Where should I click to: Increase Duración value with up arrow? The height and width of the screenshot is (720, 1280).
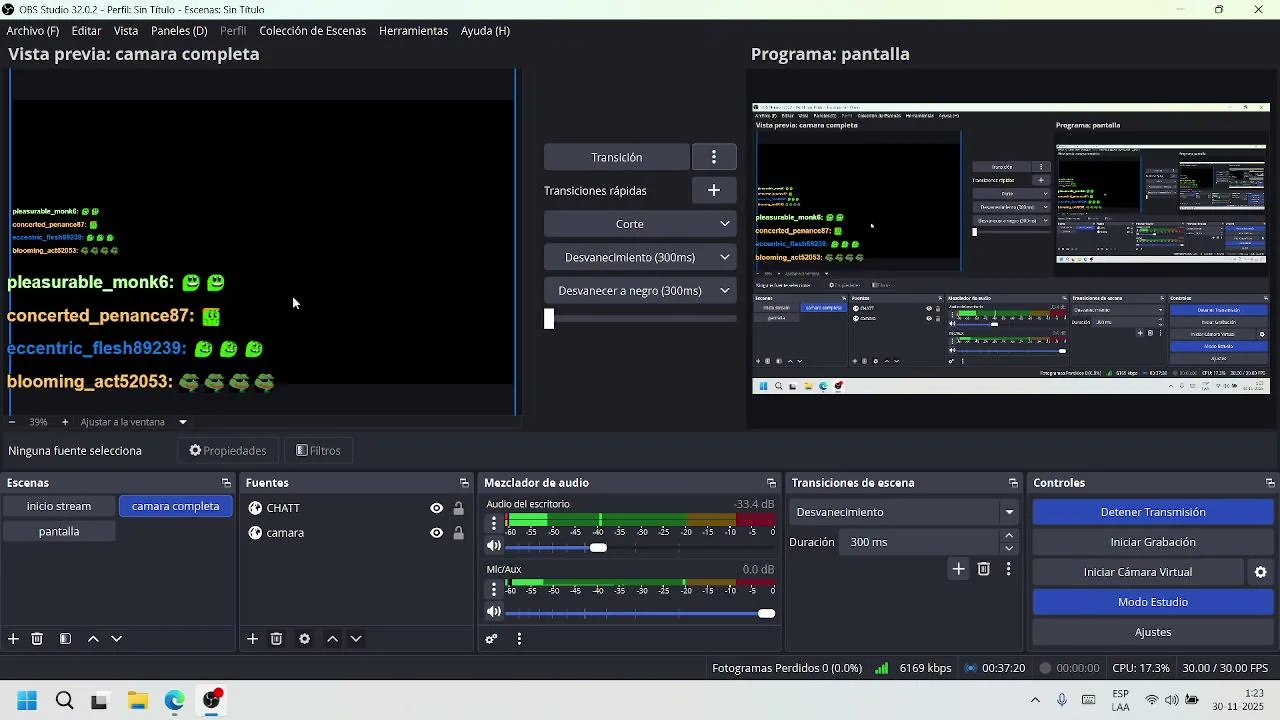point(1008,536)
